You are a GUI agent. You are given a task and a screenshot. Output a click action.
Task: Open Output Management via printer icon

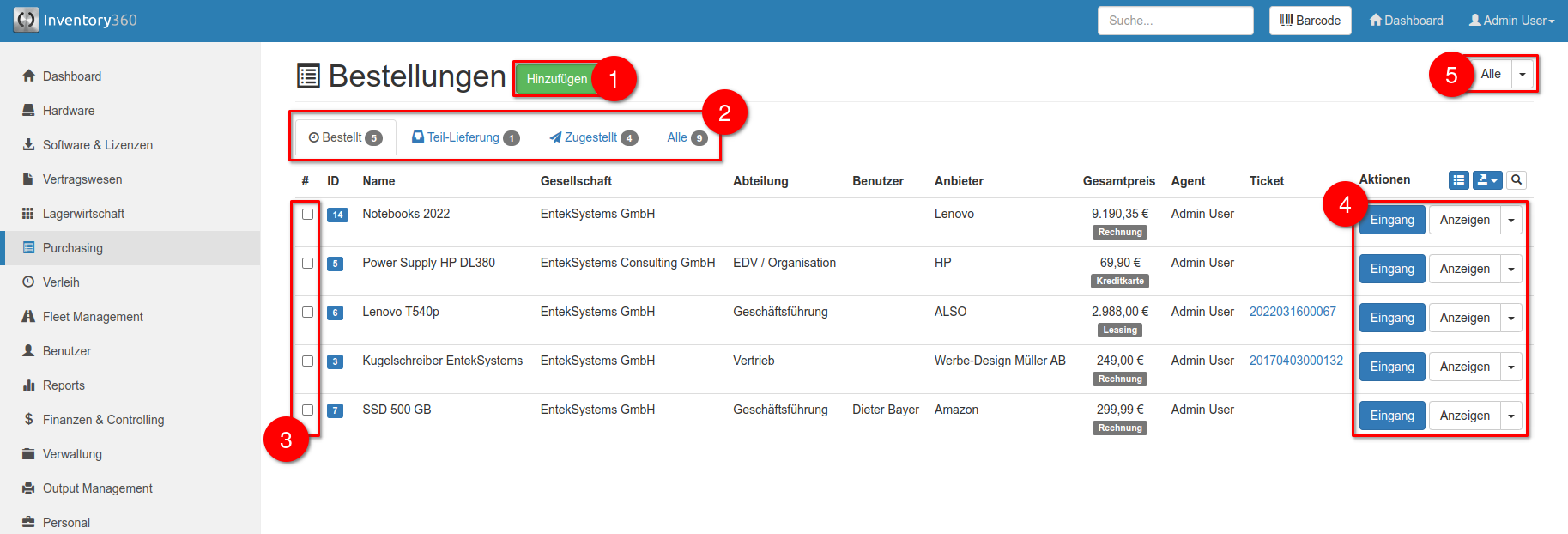pyautogui.click(x=28, y=488)
